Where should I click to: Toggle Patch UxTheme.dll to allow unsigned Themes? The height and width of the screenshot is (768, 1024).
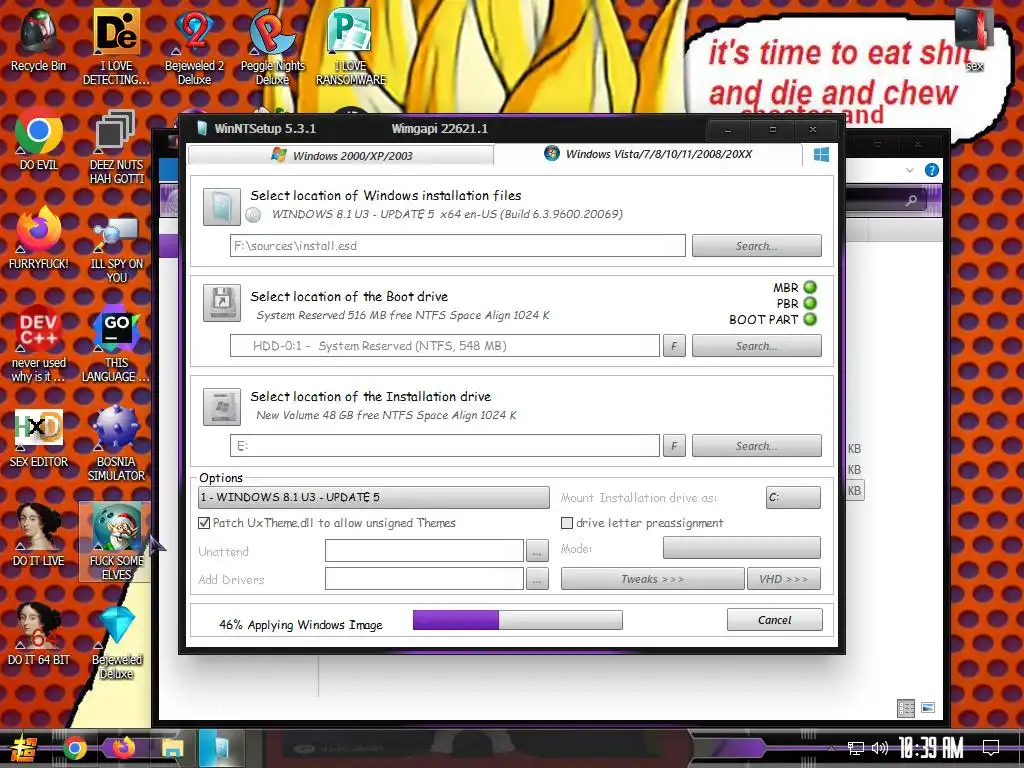point(204,523)
